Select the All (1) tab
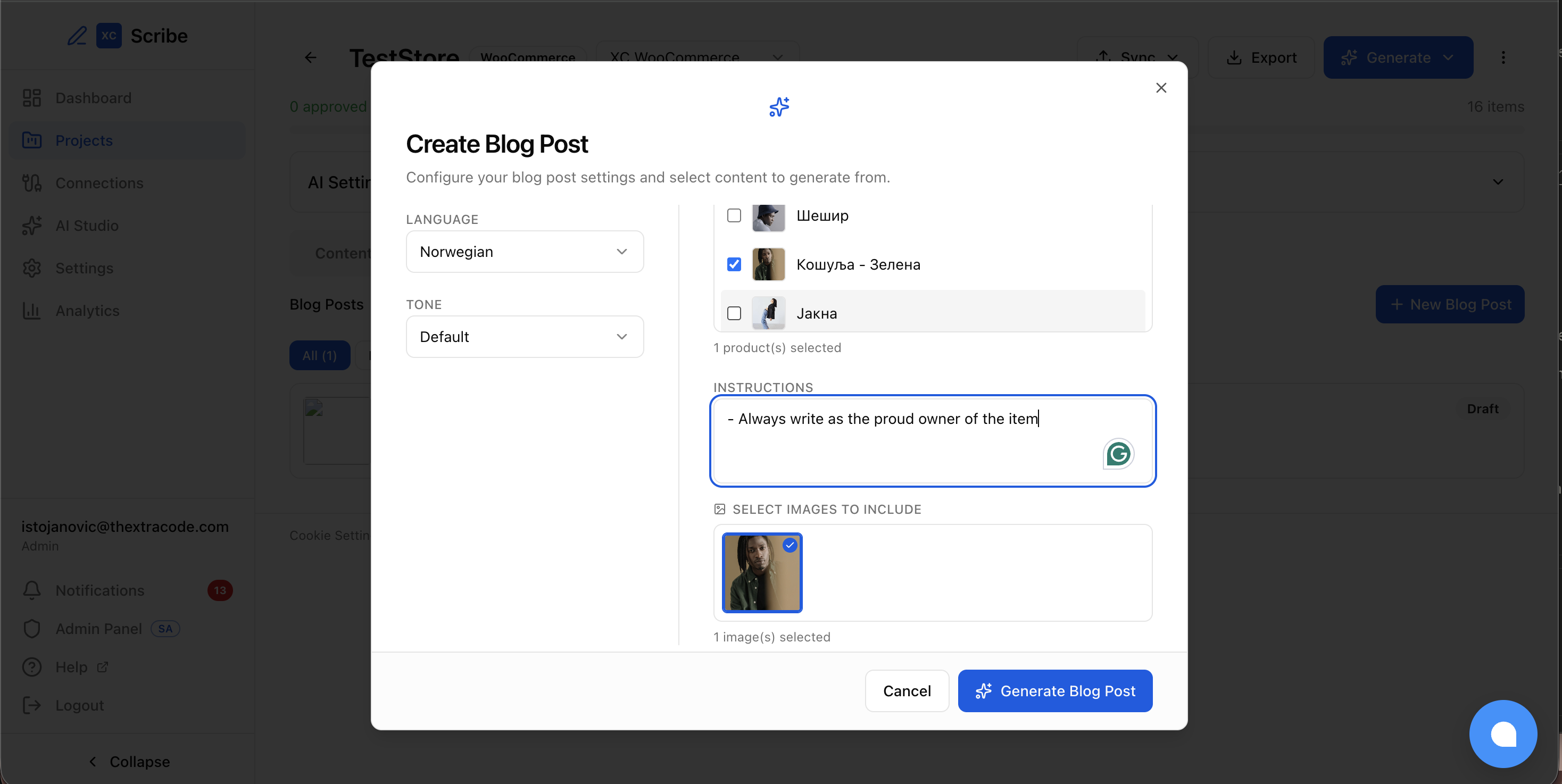1562x784 pixels. coord(319,355)
